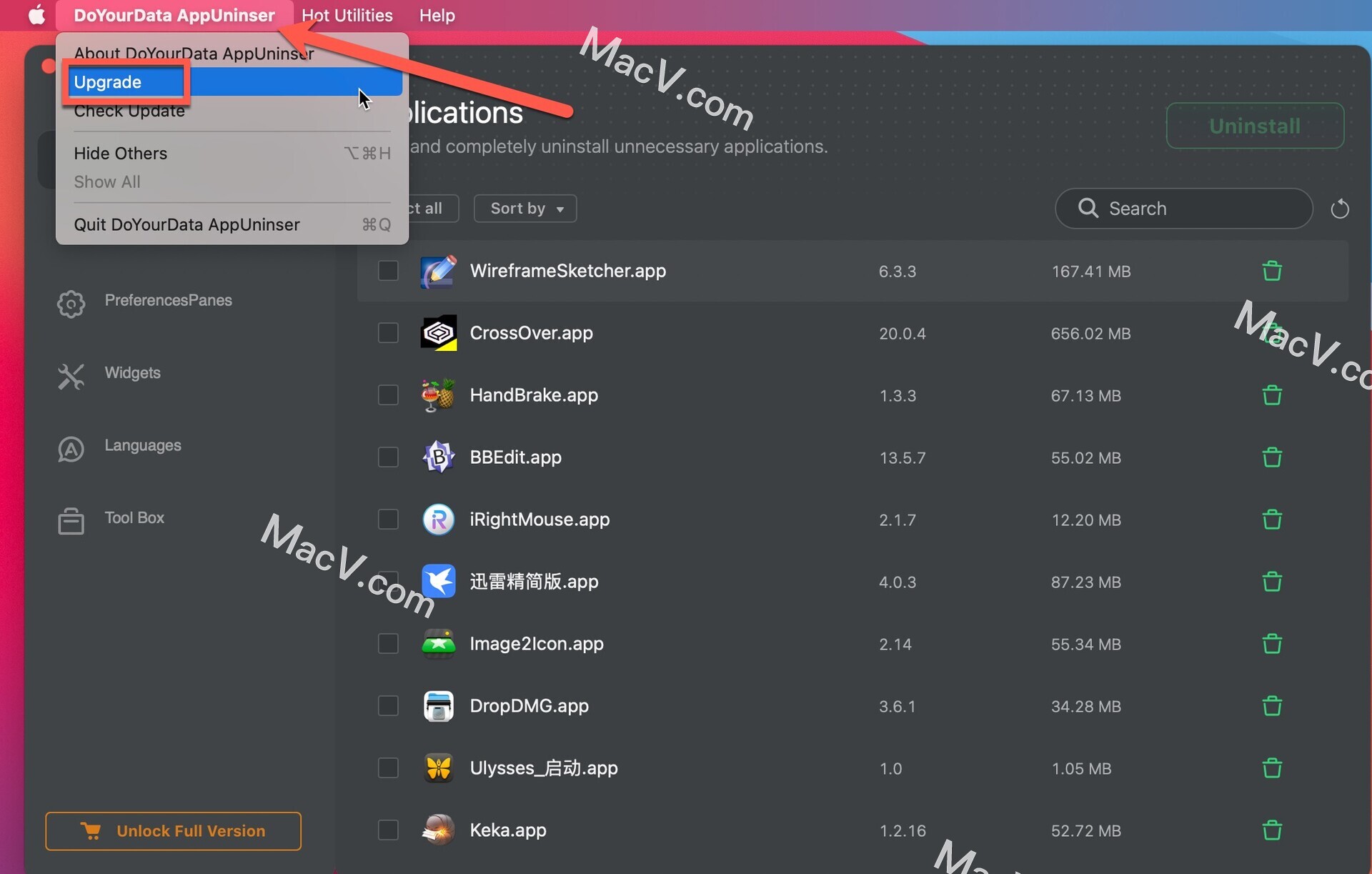1372x874 pixels.
Task: Click the 656.02 MB size value
Action: pyautogui.click(x=1090, y=334)
